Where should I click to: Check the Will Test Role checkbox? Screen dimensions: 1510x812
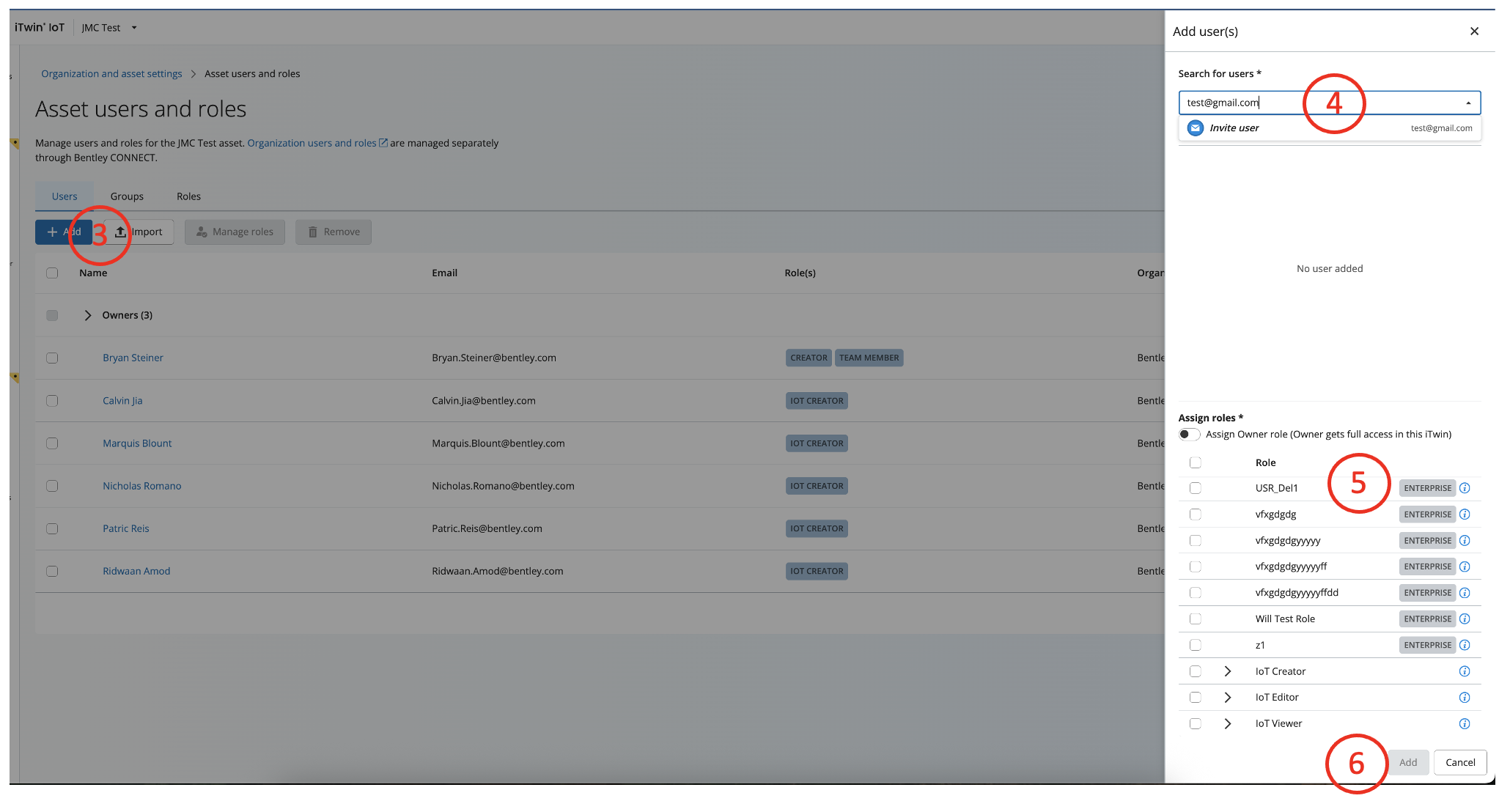click(1196, 619)
